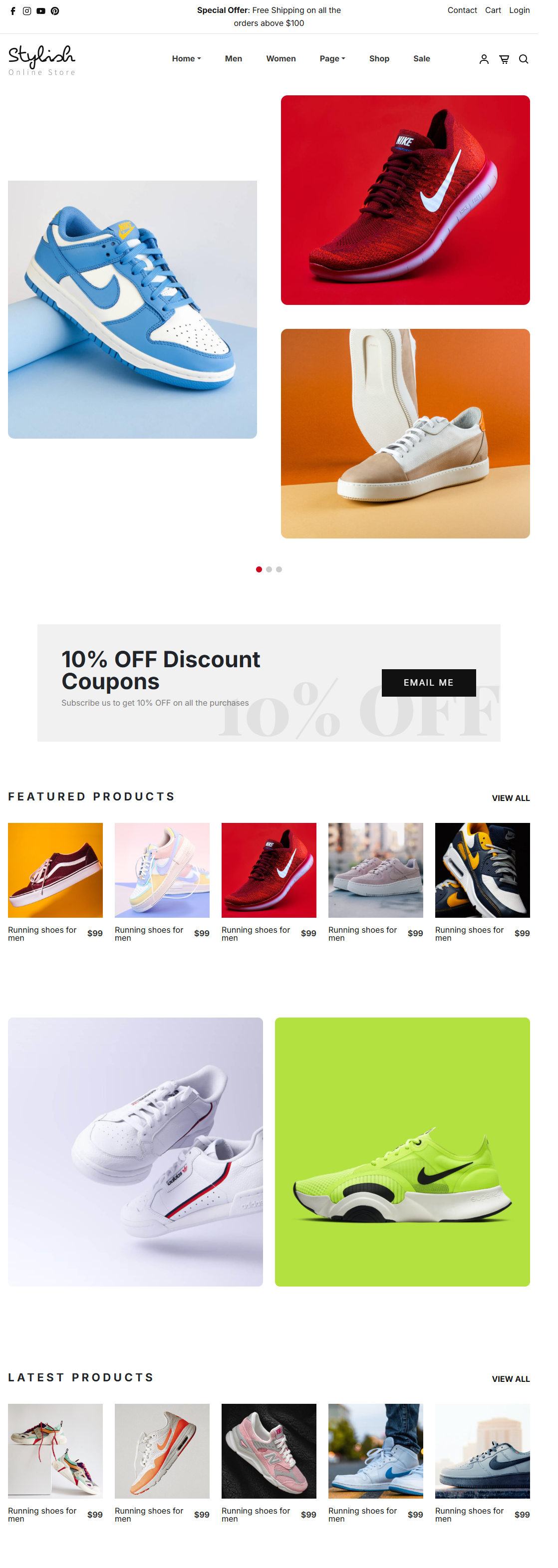The height and width of the screenshot is (1568, 558).
Task: Open the Facebook social icon
Action: click(x=13, y=11)
